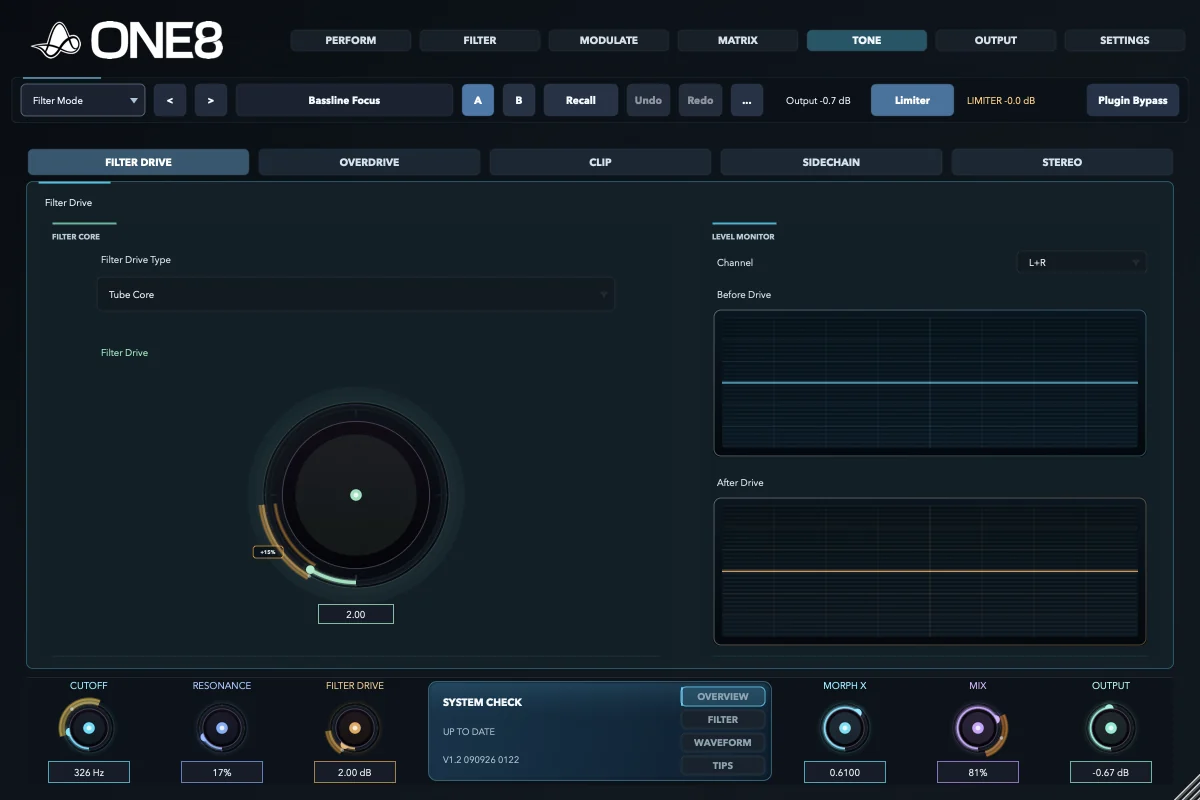Show the WAVEFORM view in System Check panel
Image resolution: width=1200 pixels, height=800 pixels.
tap(723, 742)
